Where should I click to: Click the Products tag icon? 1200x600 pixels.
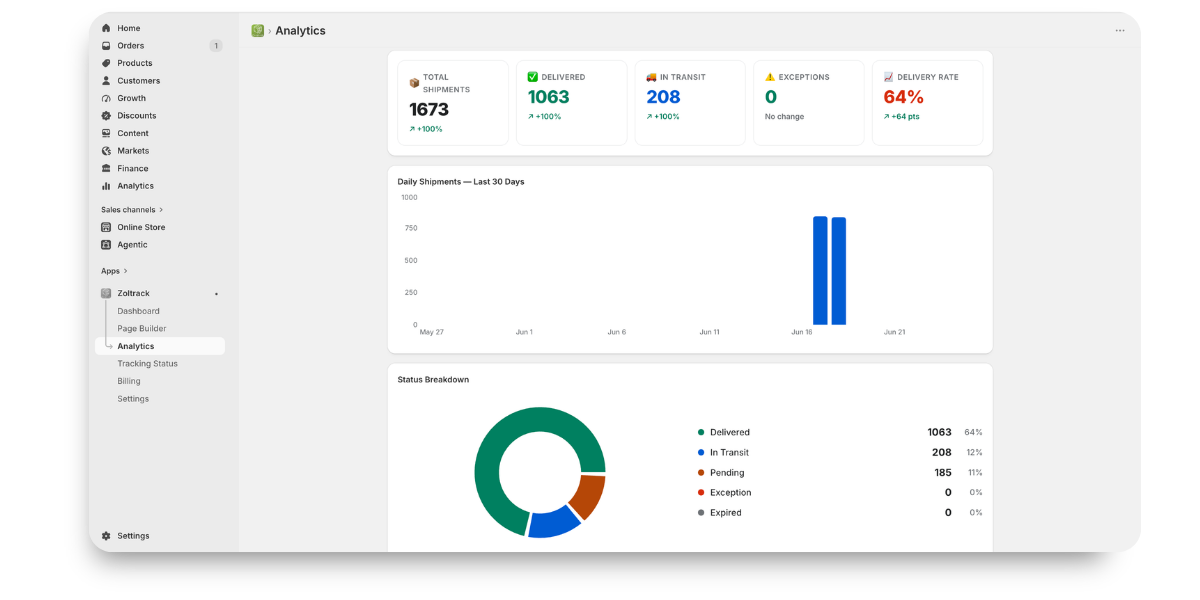pos(106,63)
